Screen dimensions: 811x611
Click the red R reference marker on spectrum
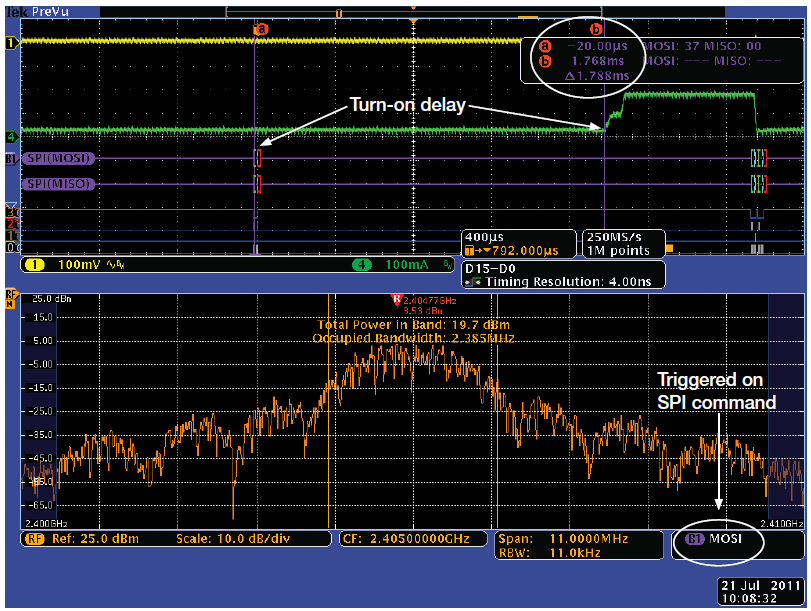397,298
